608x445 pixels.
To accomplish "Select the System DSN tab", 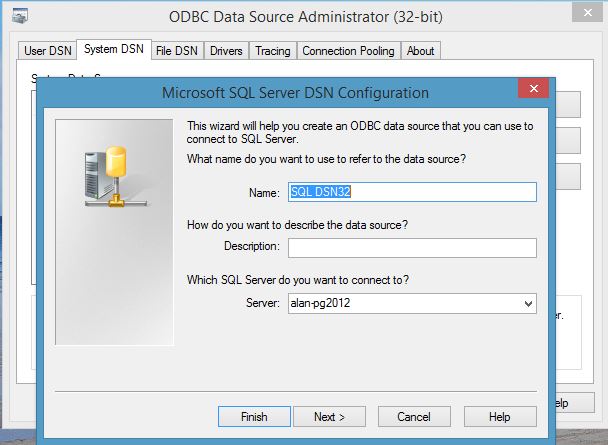I will click(x=113, y=50).
